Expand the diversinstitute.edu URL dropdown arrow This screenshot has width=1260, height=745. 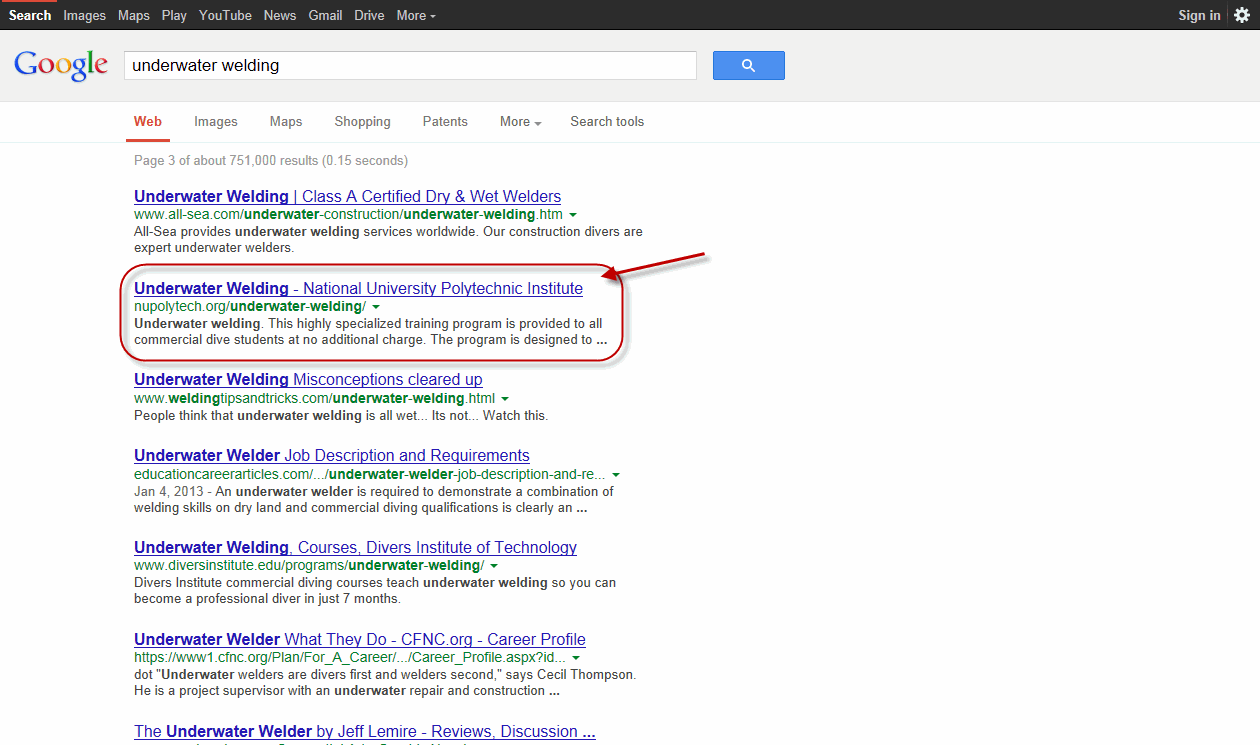tap(494, 567)
